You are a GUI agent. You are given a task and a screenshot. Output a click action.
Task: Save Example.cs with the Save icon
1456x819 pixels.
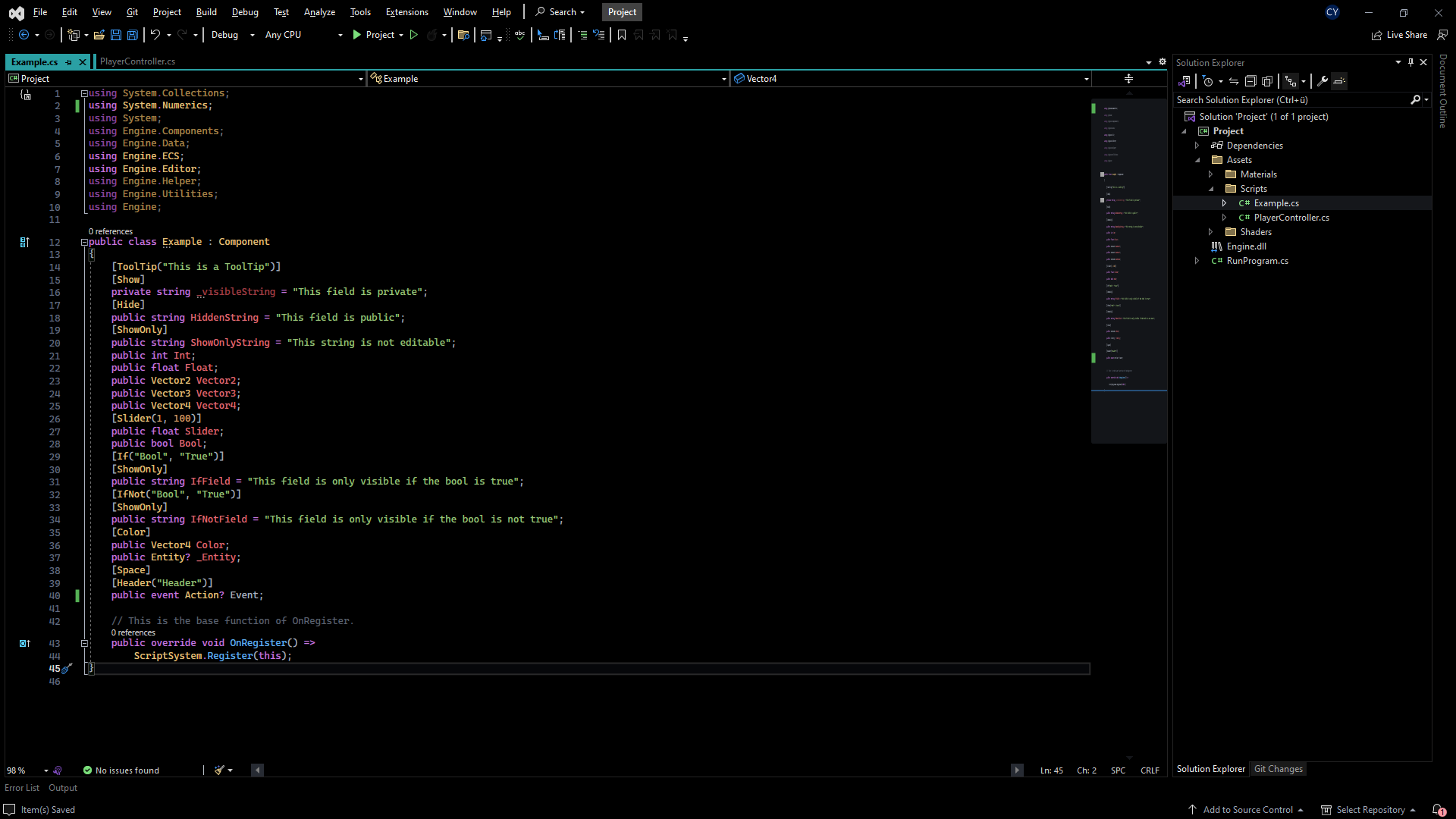[116, 35]
